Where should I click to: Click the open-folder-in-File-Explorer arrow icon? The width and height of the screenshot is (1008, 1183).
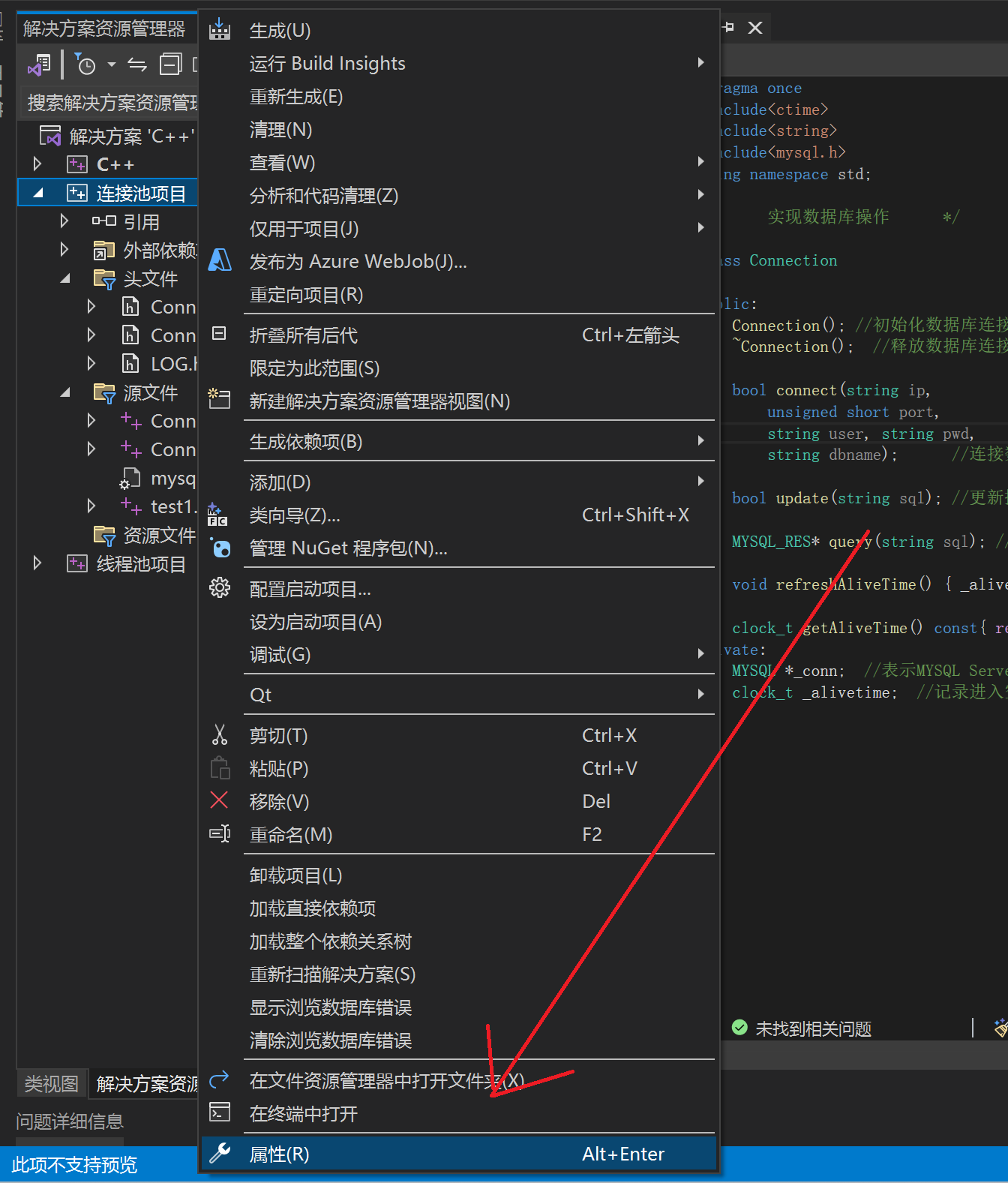tap(219, 1079)
